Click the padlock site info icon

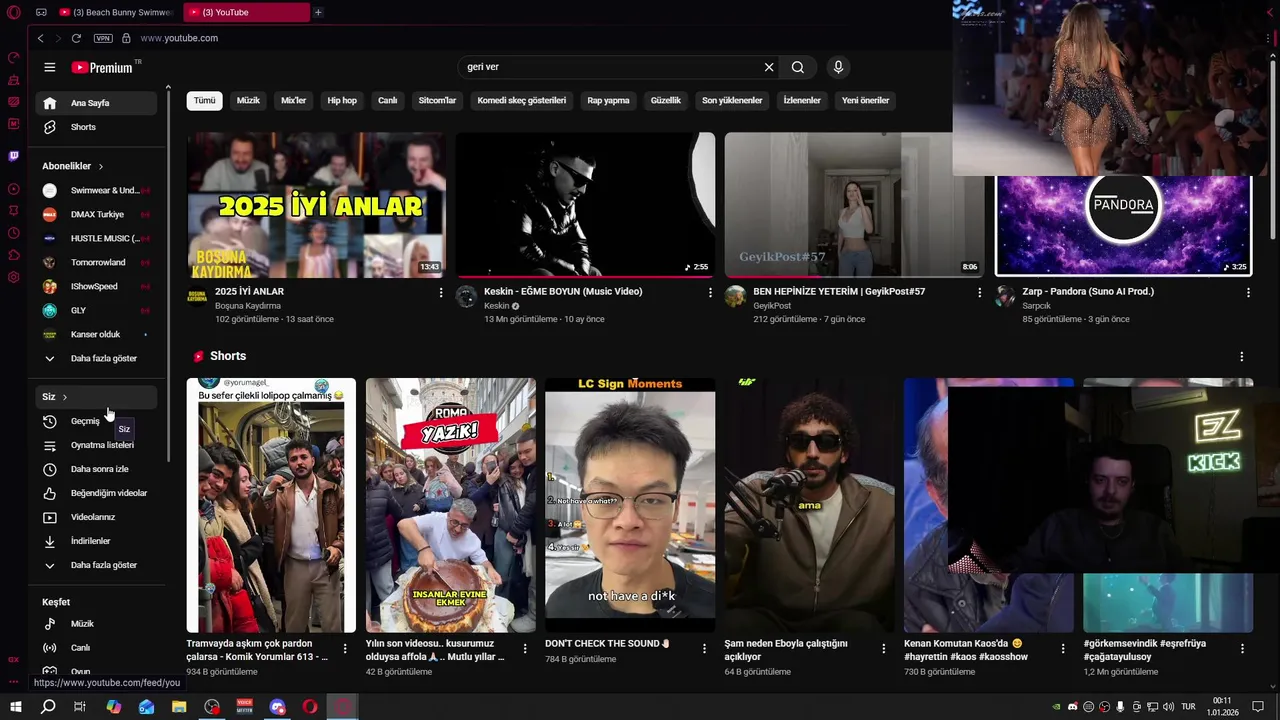(126, 38)
